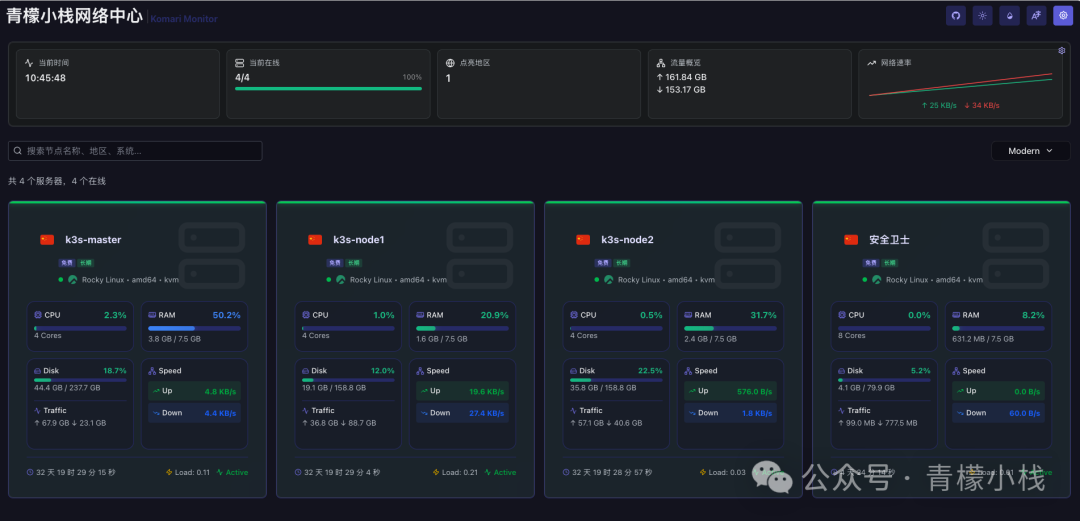1080x521 pixels.
Task: Click the RAM icon on k3s-master
Action: click(152, 315)
